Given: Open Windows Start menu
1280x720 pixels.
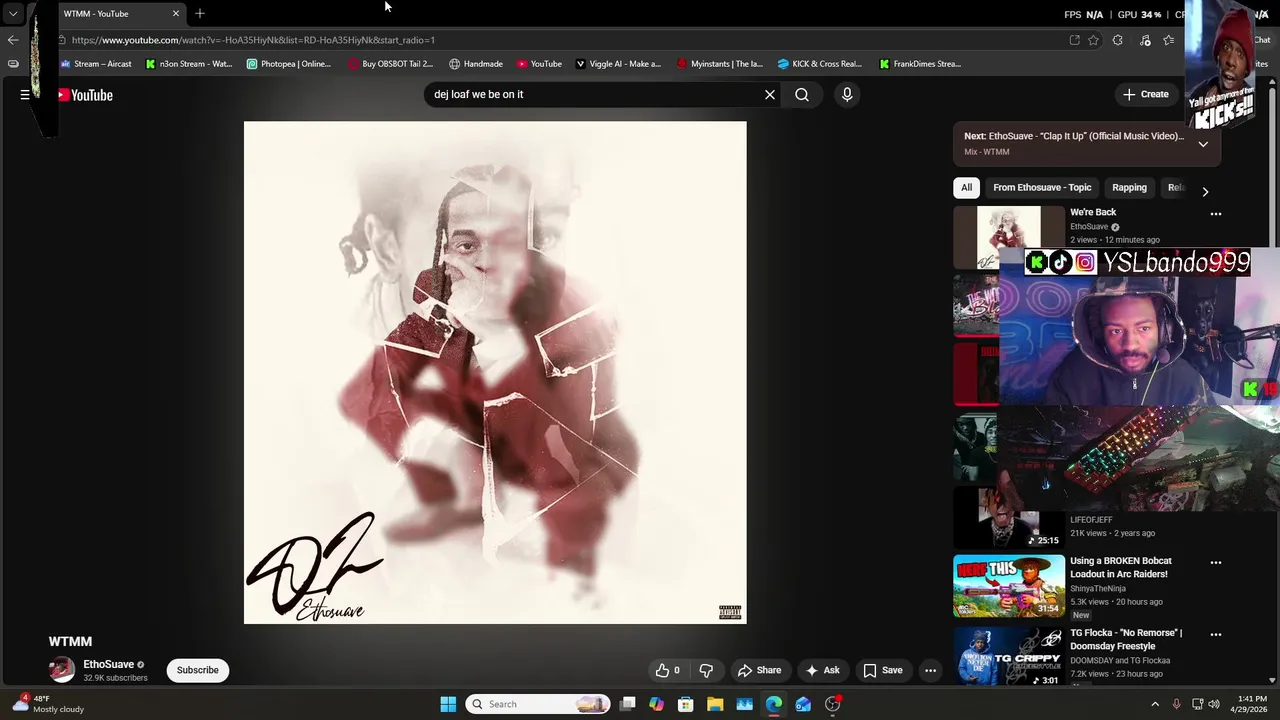Looking at the screenshot, I should point(448,704).
